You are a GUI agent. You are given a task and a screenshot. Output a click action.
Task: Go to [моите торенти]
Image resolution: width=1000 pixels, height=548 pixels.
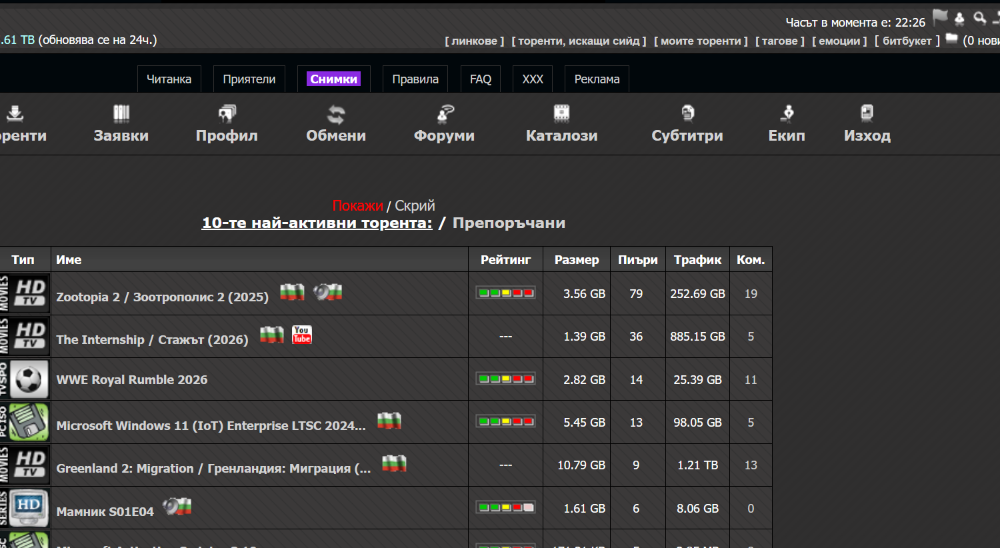tap(701, 41)
